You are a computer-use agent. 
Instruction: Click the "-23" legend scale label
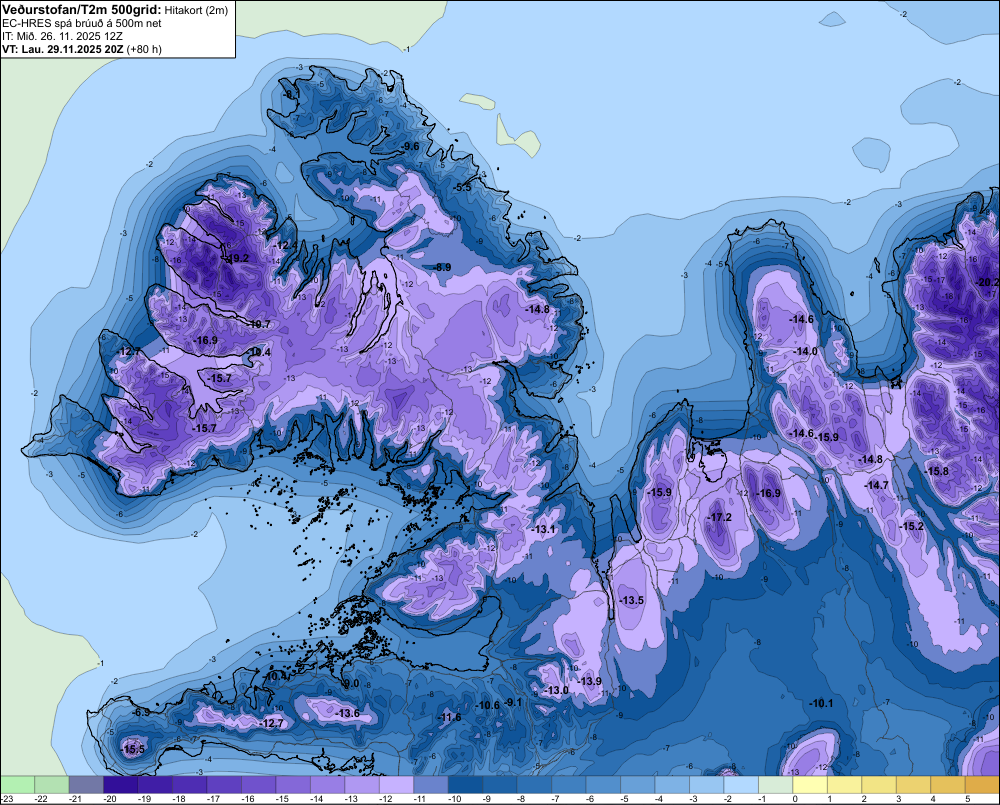[x=7, y=799]
